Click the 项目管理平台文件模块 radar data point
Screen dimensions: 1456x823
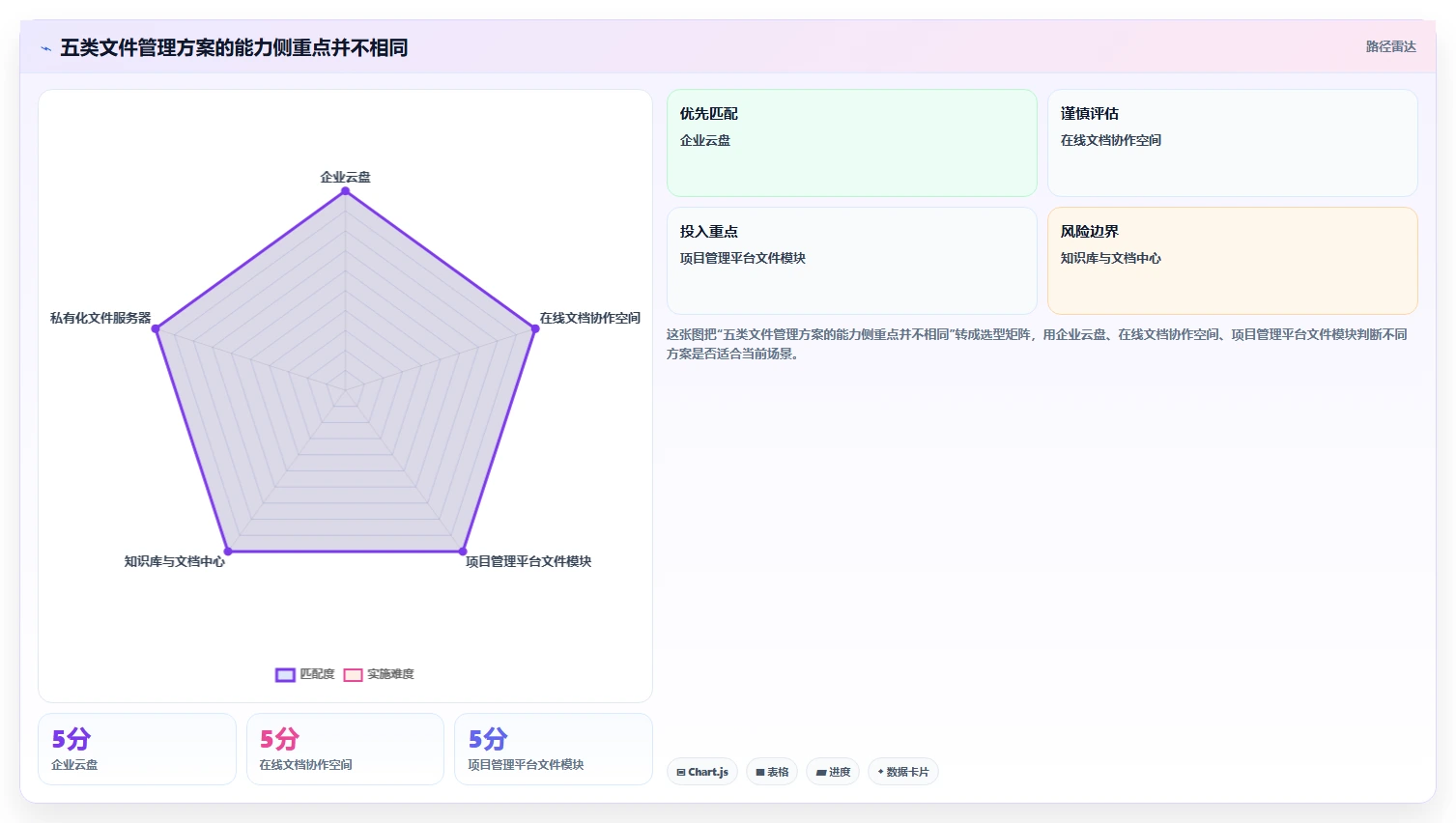tap(463, 552)
